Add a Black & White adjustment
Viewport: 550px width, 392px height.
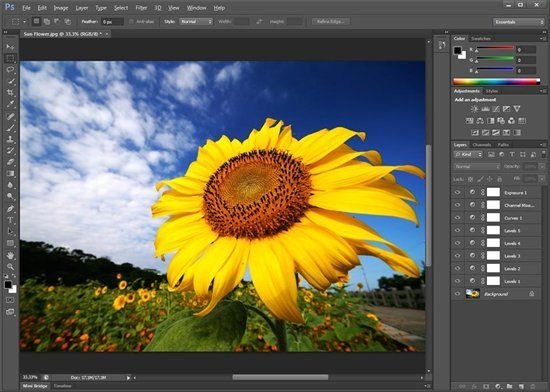pyautogui.click(x=491, y=121)
